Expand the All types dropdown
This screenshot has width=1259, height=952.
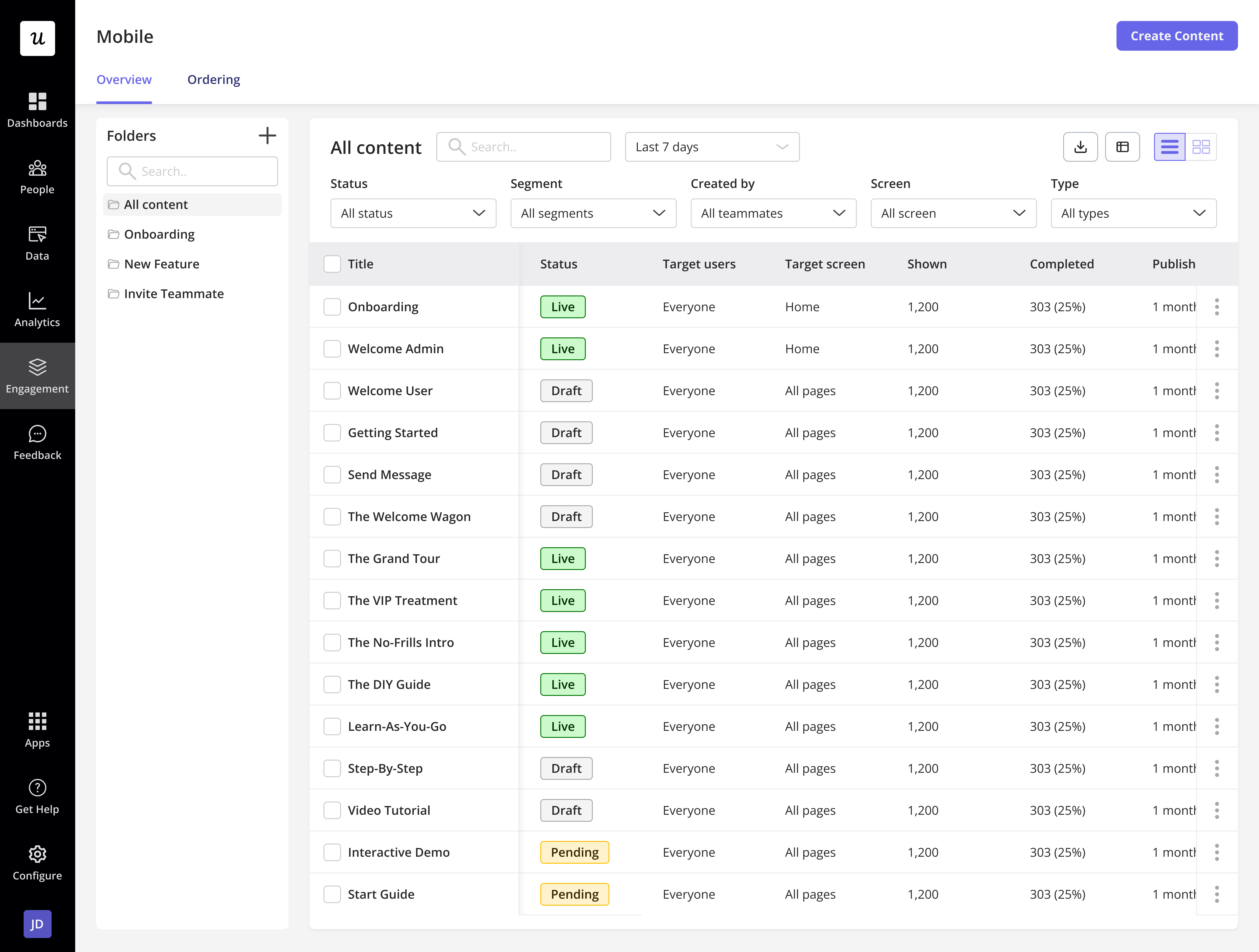point(1134,213)
